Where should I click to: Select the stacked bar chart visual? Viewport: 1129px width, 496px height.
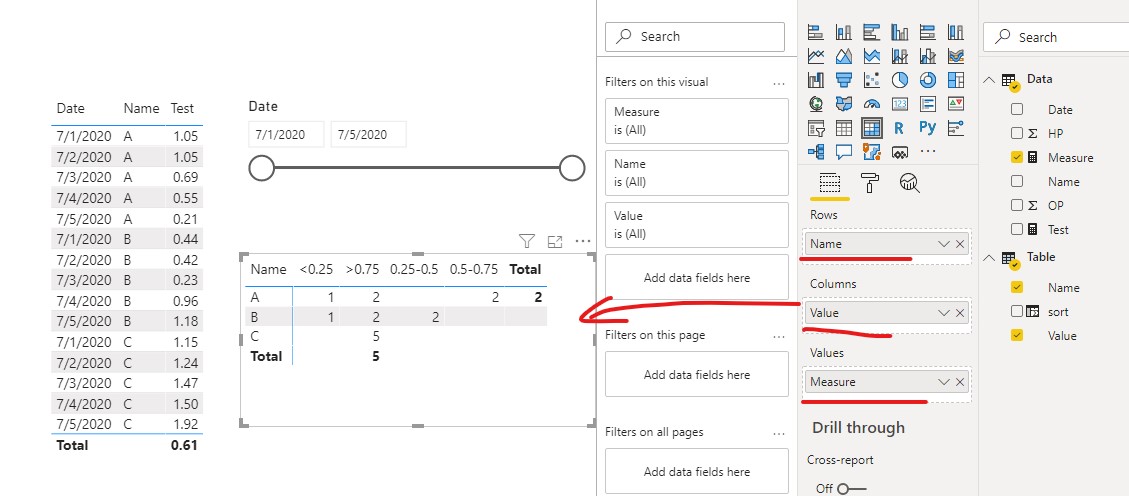816,32
